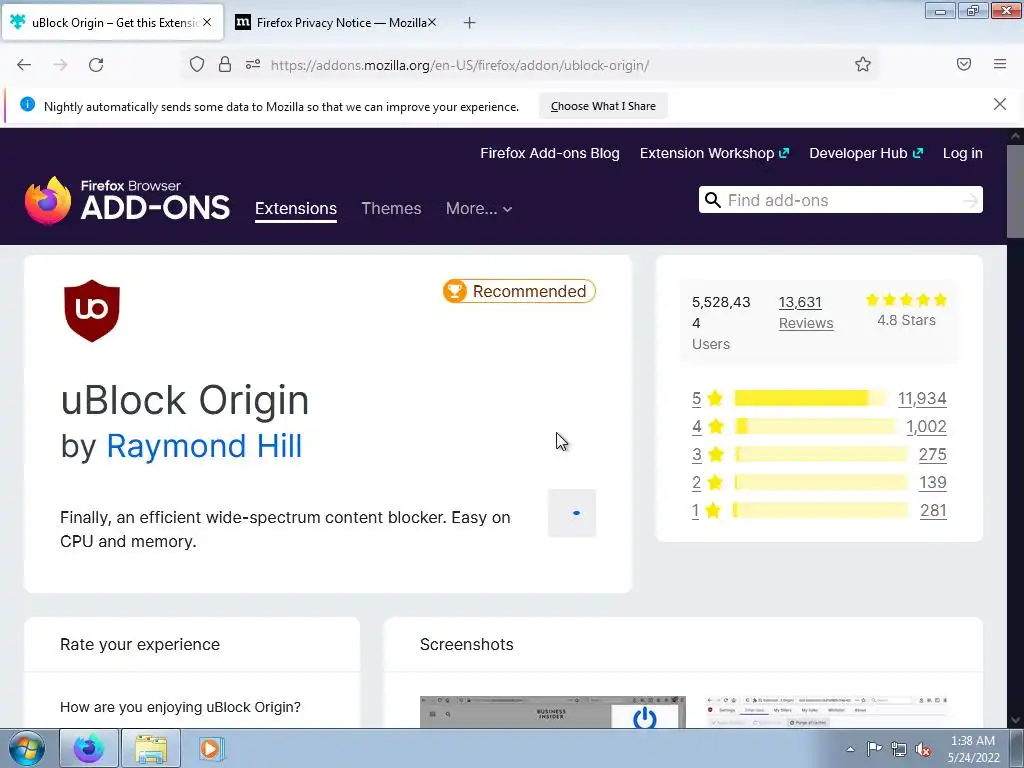Click the Log in link
The height and width of the screenshot is (768, 1024).
pyautogui.click(x=963, y=153)
